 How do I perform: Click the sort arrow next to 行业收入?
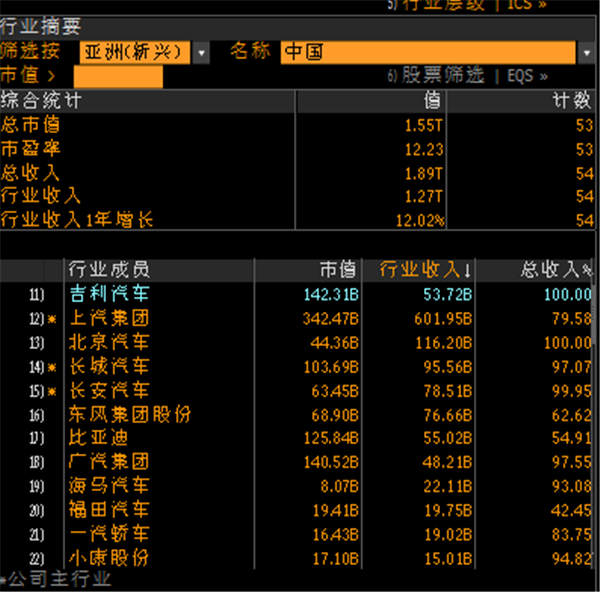pos(468,271)
